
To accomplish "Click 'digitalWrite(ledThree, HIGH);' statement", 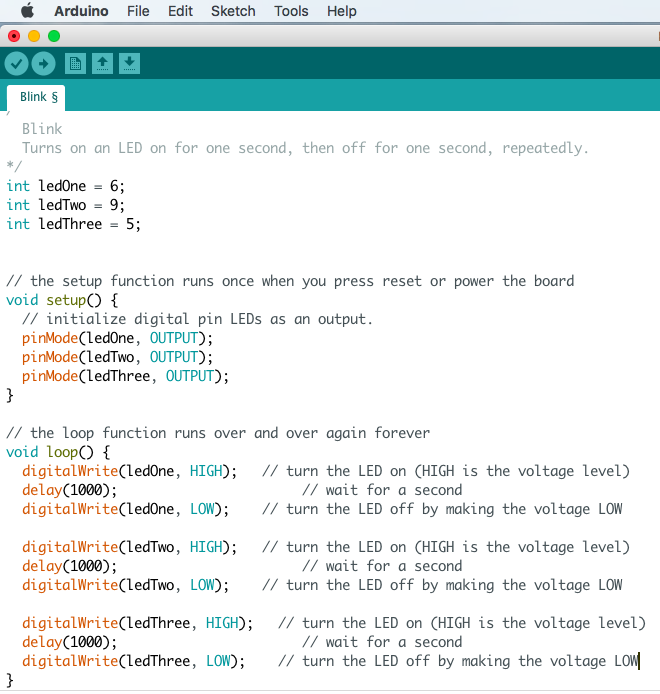I will (x=137, y=624).
